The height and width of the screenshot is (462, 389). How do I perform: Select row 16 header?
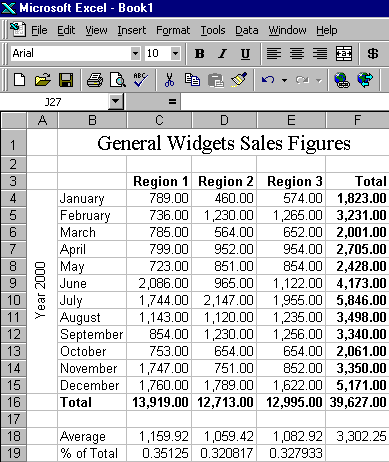14,402
